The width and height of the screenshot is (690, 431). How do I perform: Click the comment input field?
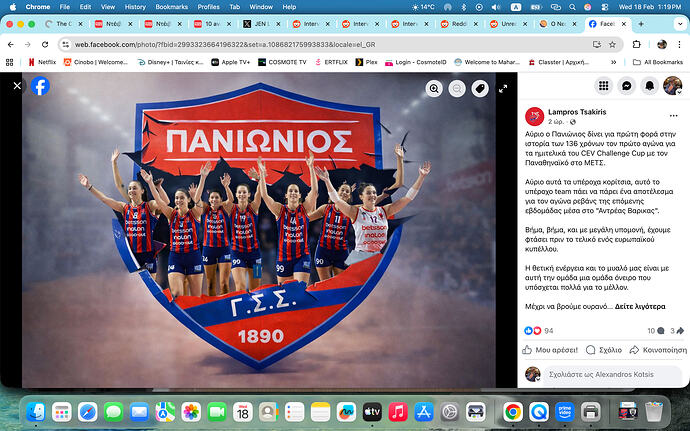(613, 374)
